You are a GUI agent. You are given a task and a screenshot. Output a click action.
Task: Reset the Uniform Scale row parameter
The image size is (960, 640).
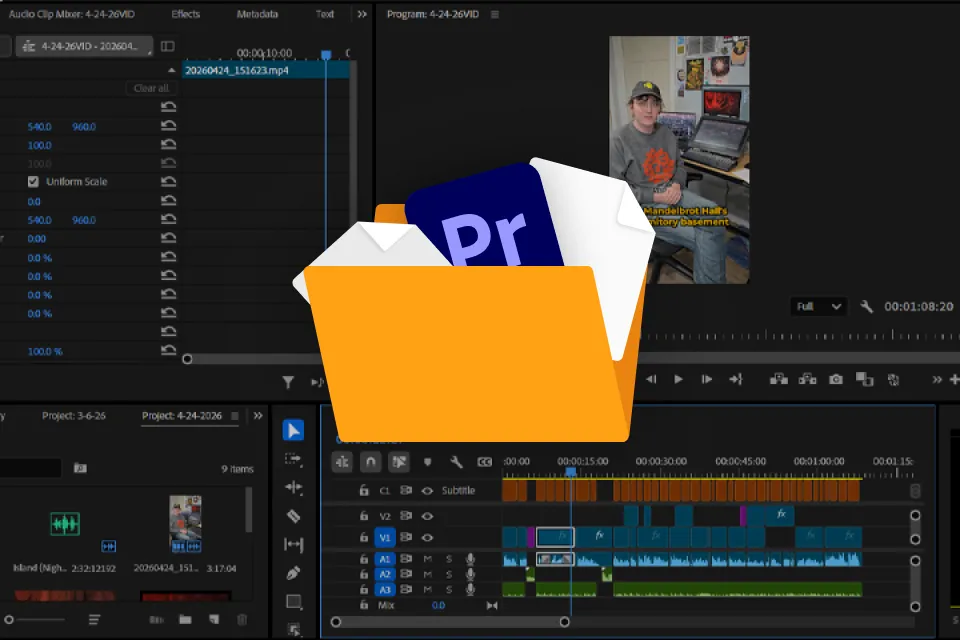tap(168, 182)
